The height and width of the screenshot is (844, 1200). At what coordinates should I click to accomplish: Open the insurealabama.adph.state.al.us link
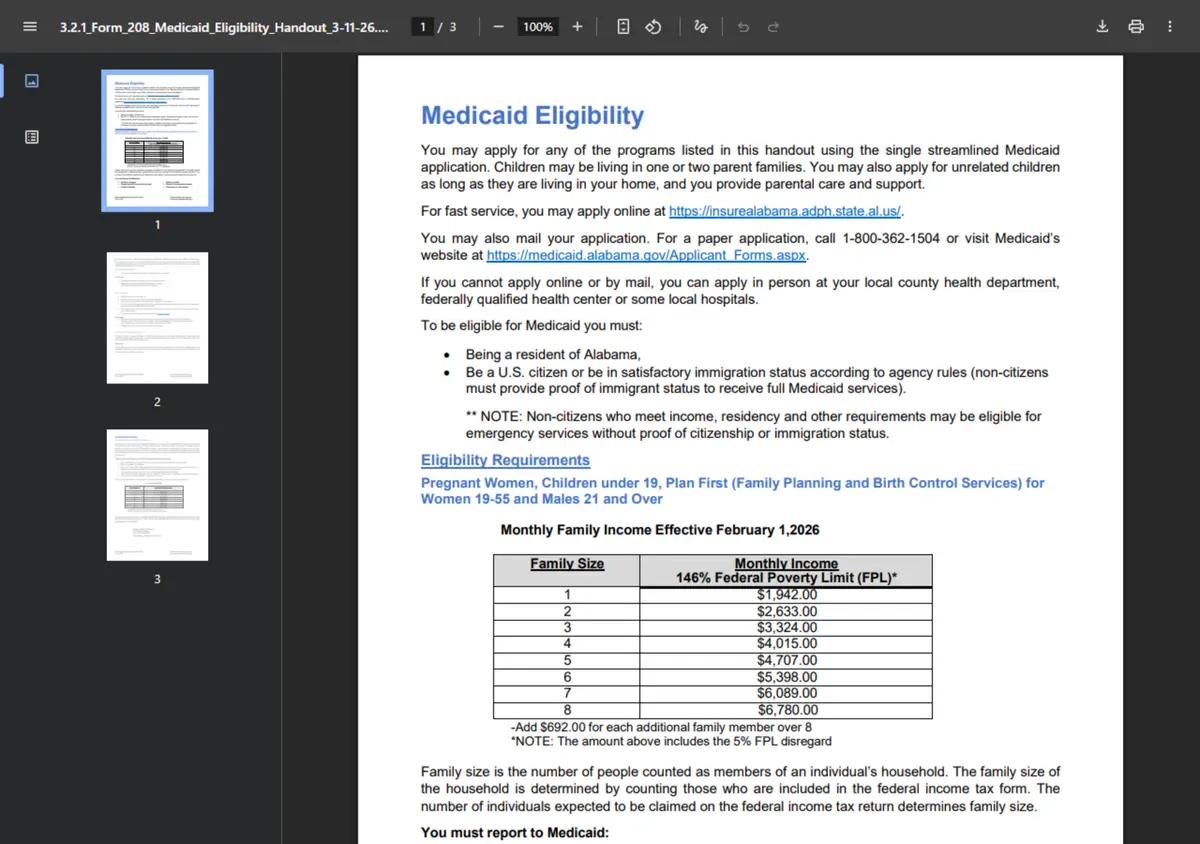pos(785,211)
